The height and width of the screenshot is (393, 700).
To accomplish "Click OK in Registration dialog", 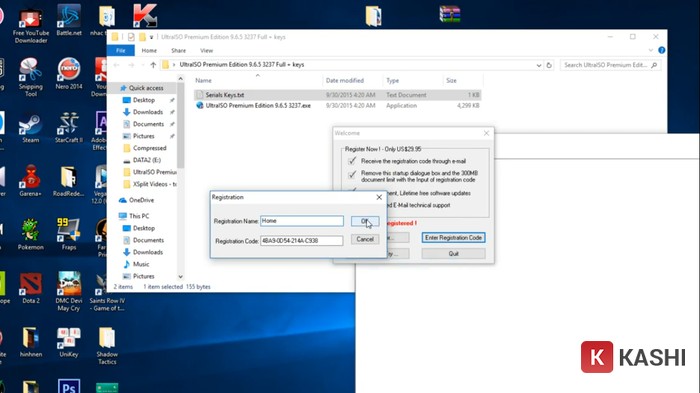I will [x=365, y=221].
